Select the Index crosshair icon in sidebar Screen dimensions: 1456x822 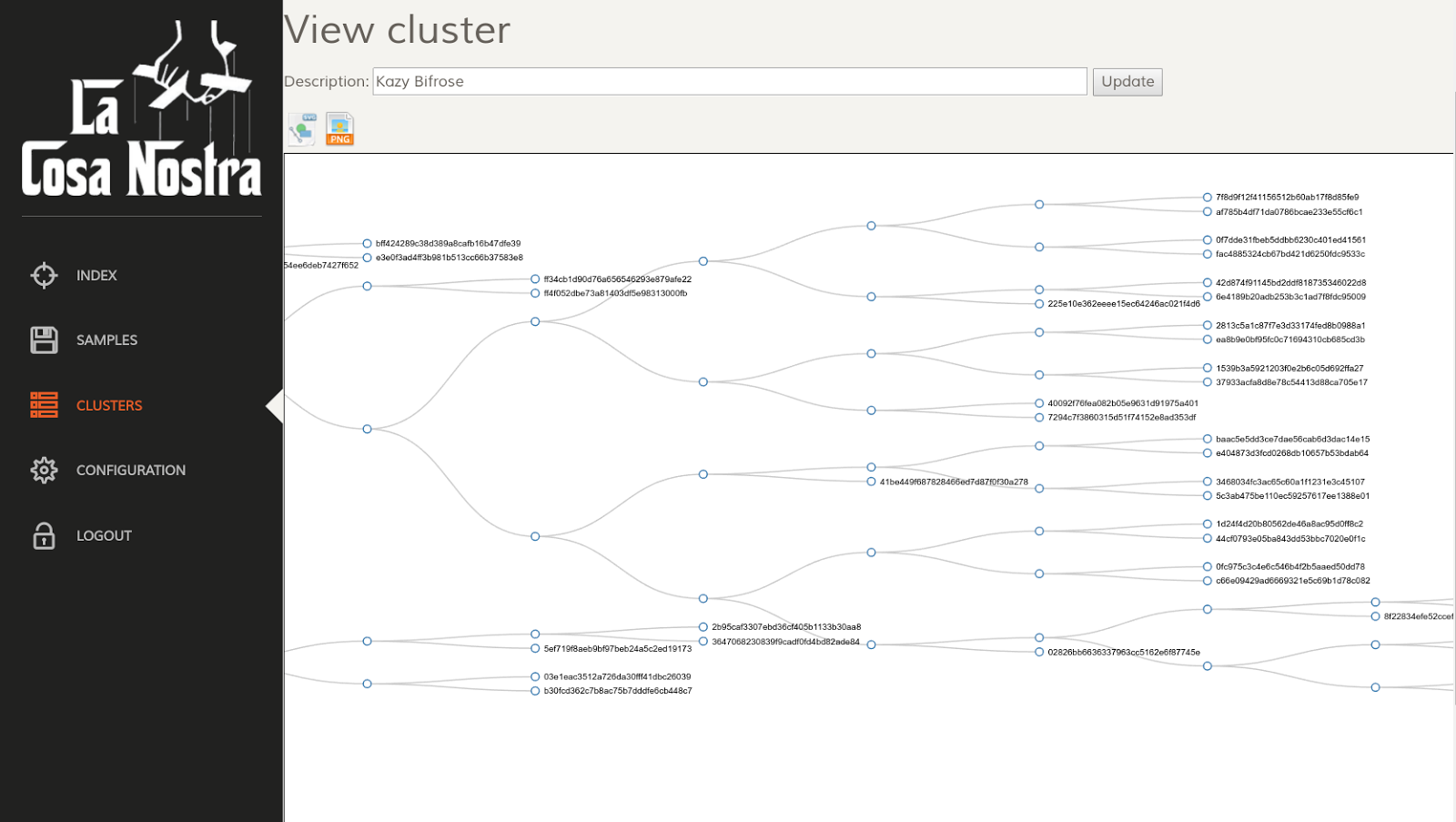click(x=43, y=275)
